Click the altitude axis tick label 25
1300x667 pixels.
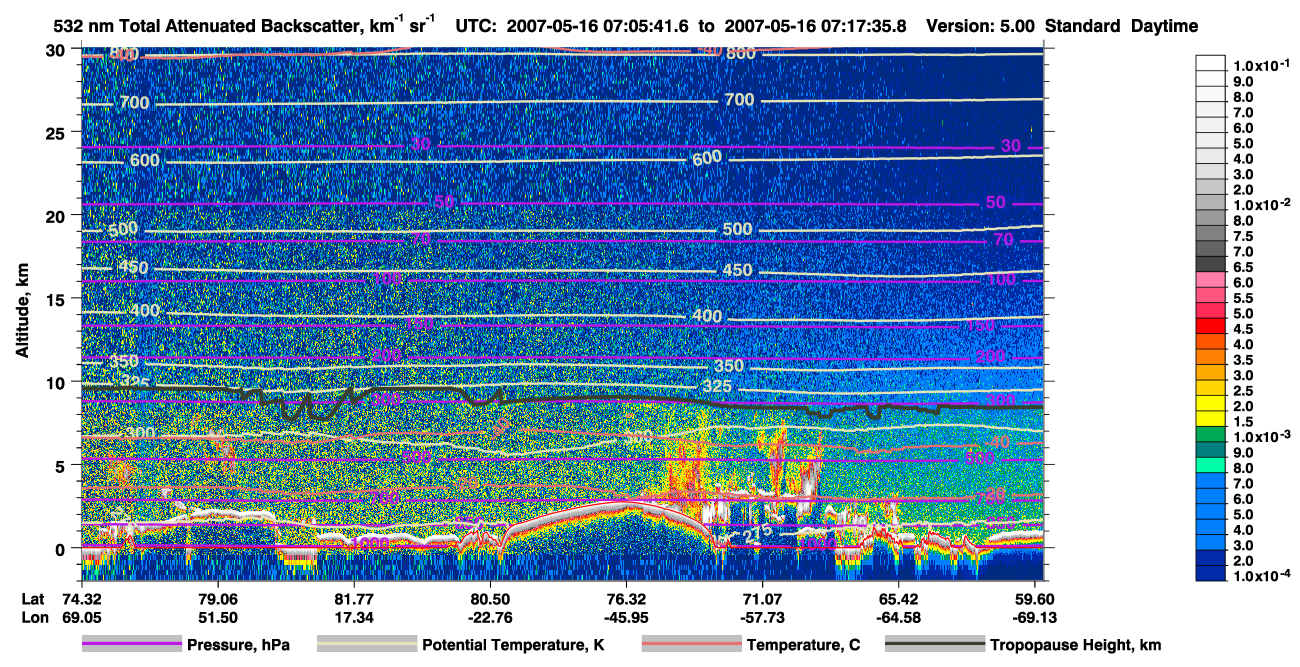coord(56,133)
